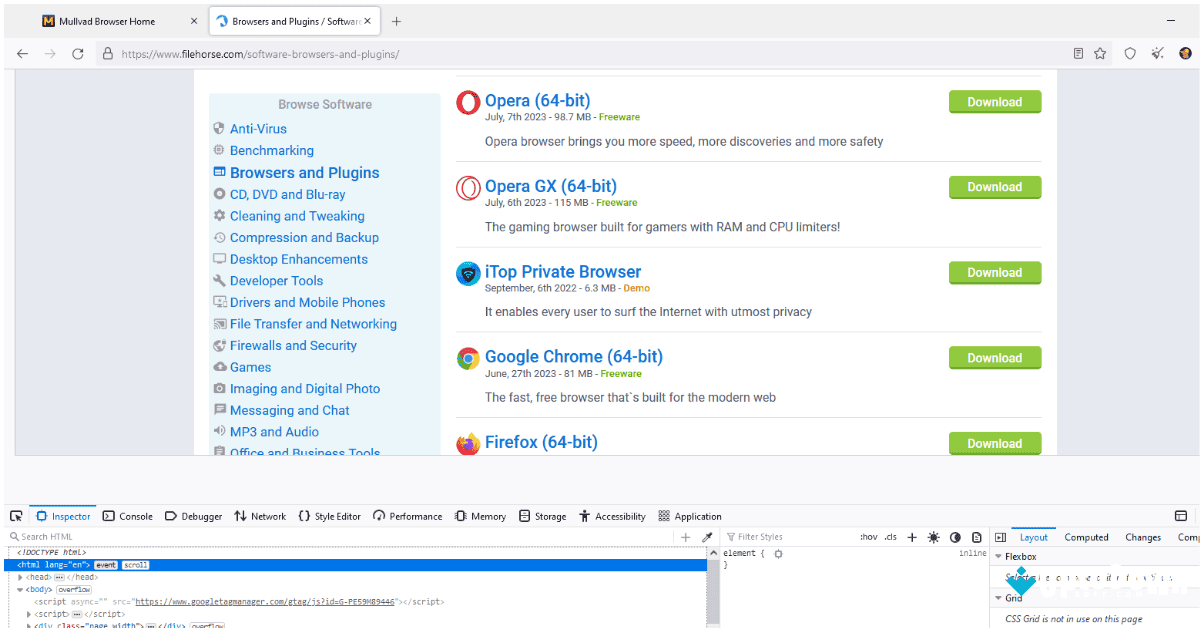
Task: Collapse the Flexbox section in the Layout panel
Action: tap(1000, 556)
